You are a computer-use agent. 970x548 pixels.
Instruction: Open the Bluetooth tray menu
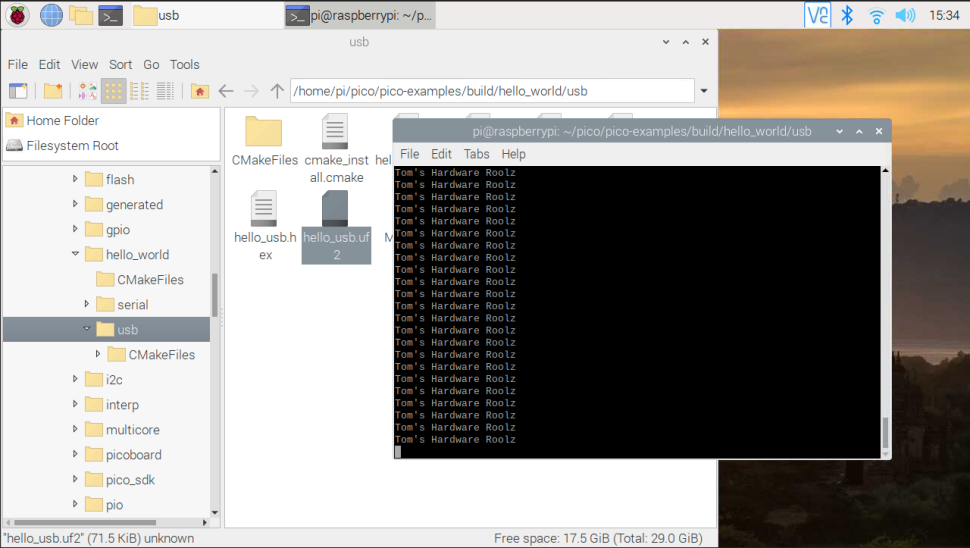[x=847, y=15]
